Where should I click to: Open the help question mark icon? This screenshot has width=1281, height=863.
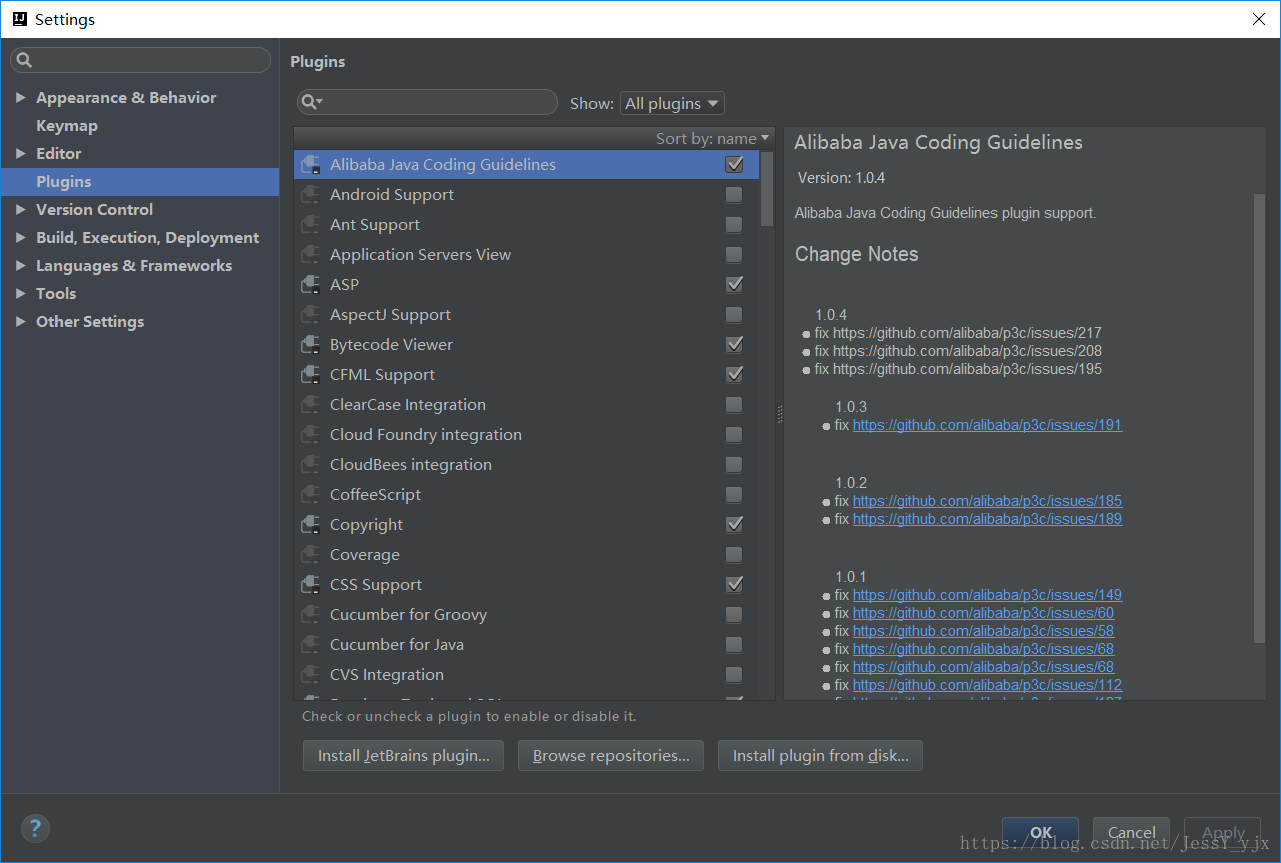[x=35, y=828]
